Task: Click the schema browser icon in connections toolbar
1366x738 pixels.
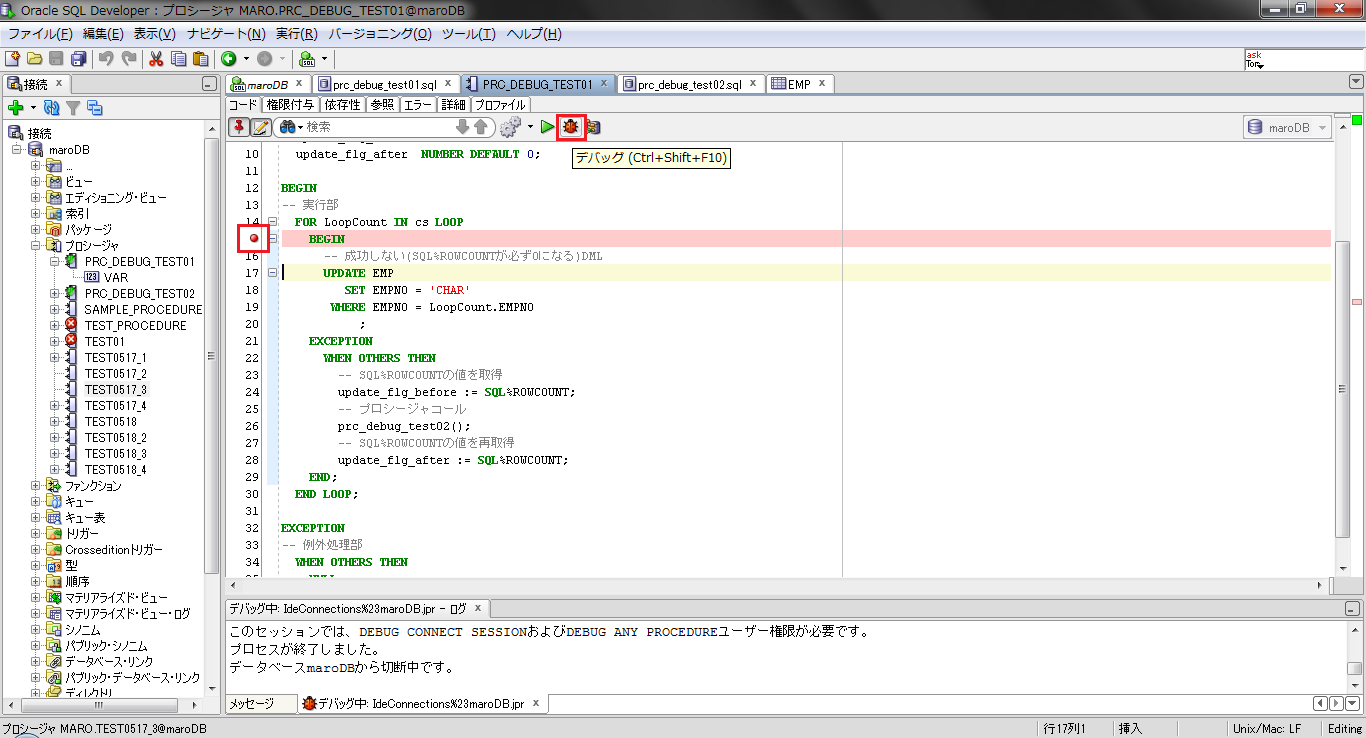Action: (95, 108)
